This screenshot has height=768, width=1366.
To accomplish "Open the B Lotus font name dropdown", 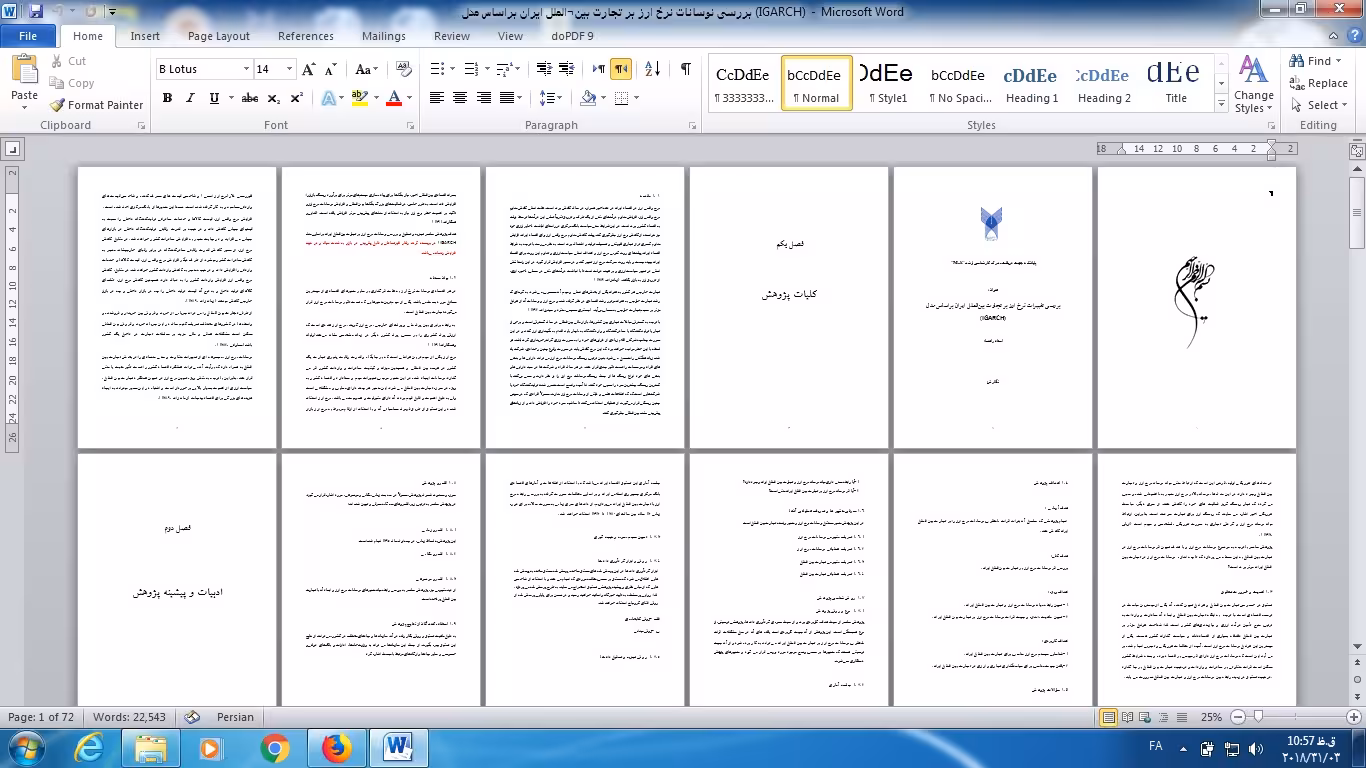I will point(246,69).
